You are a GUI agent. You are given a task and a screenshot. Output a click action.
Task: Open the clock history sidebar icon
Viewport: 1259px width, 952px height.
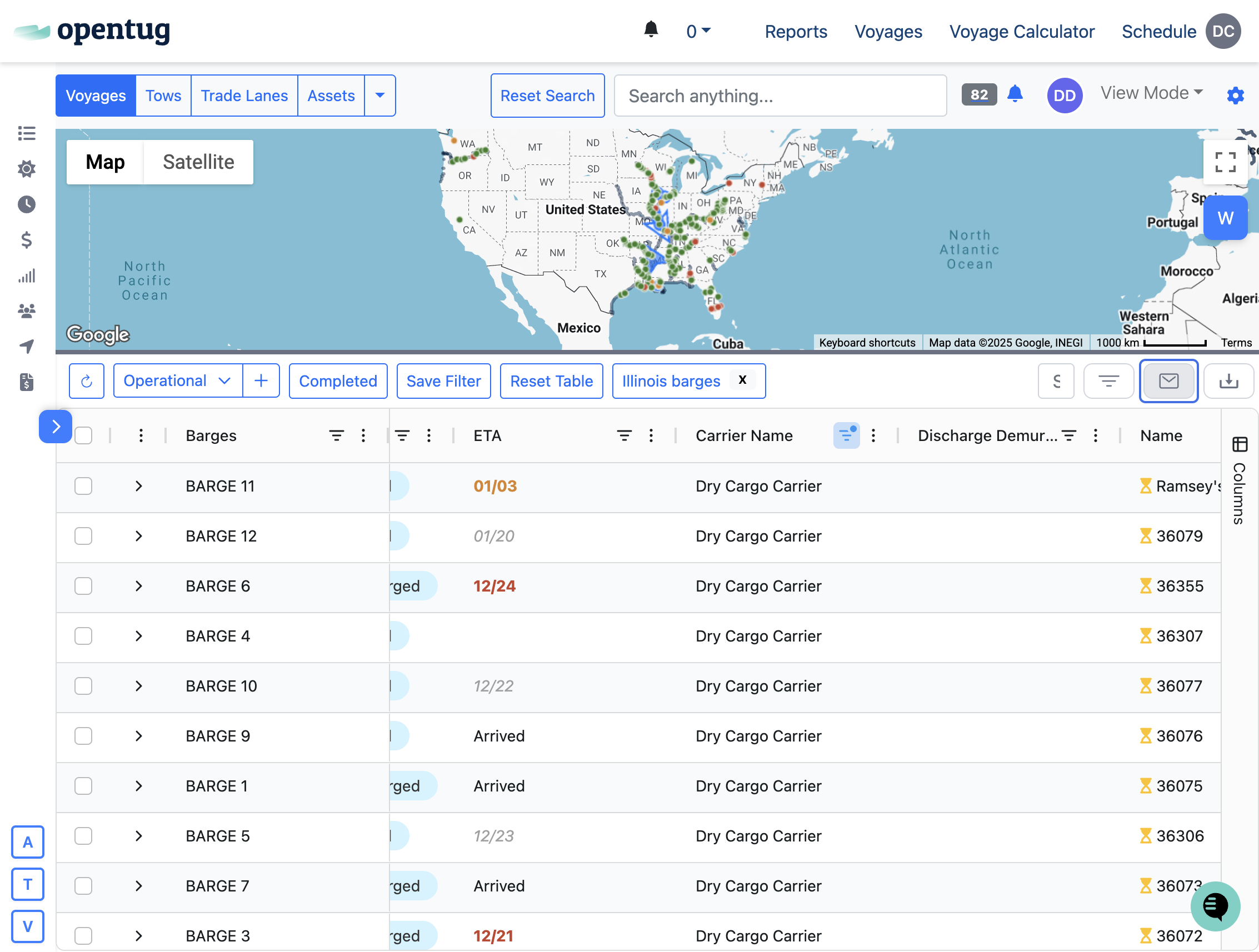[x=26, y=204]
